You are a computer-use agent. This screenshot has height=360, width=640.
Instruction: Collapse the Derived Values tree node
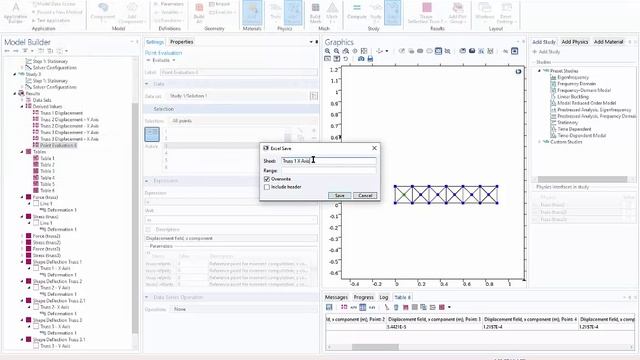(x=22, y=107)
